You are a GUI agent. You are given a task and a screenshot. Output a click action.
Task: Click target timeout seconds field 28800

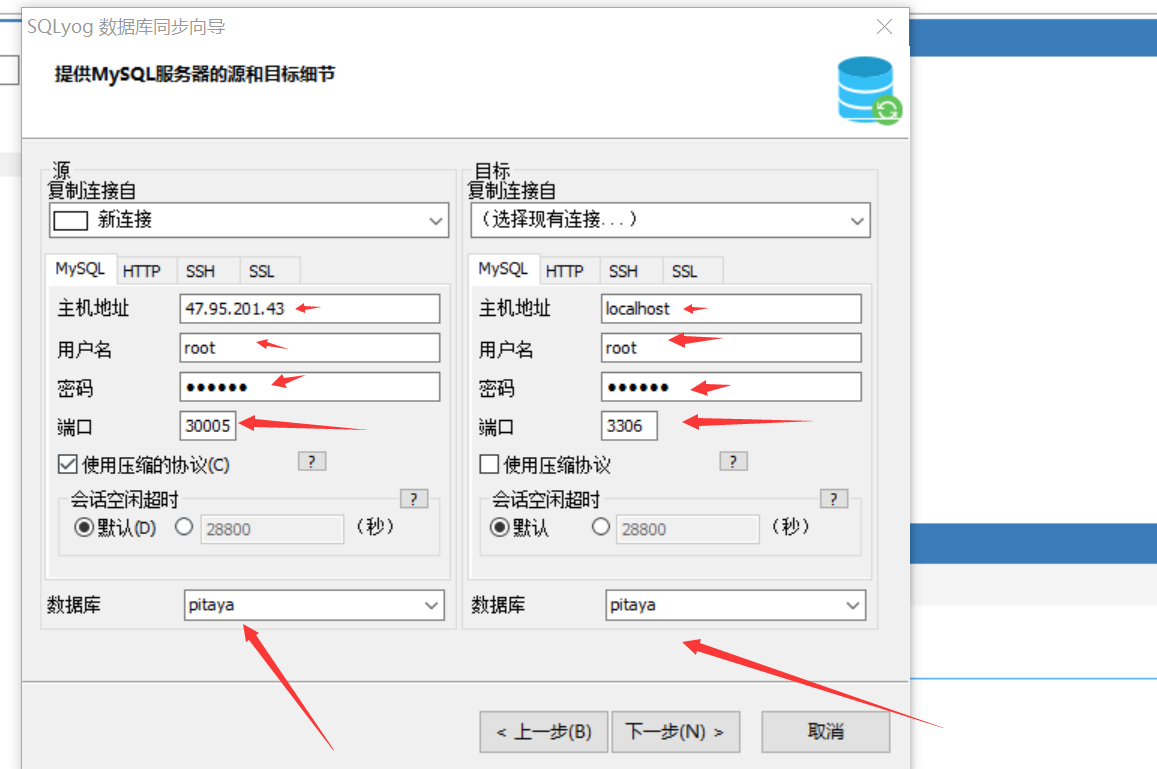[x=688, y=529]
